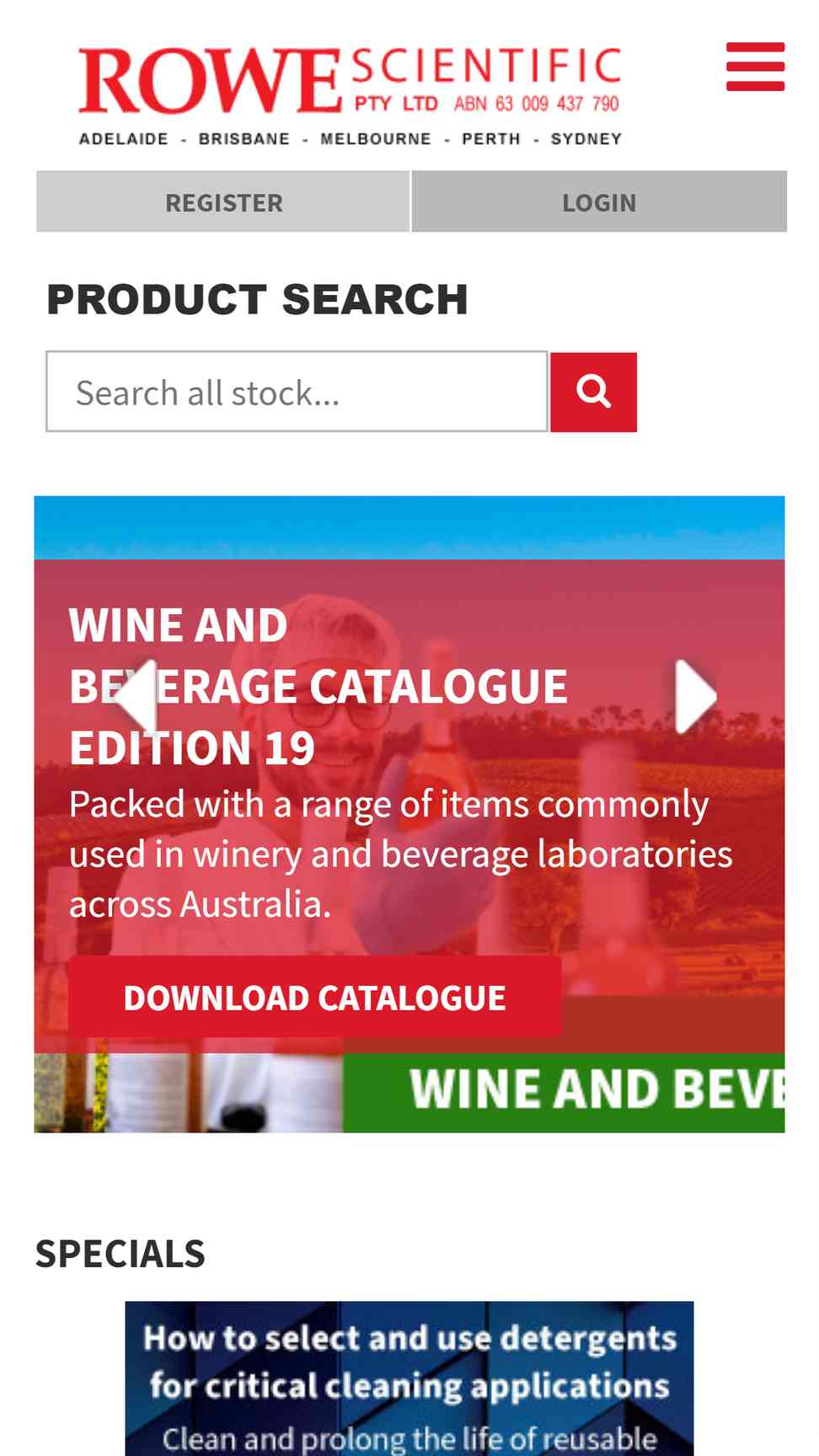Click ADELAIDE in the logo city list
Image resolution: width=819 pixels, height=1456 pixels.
tap(124, 139)
